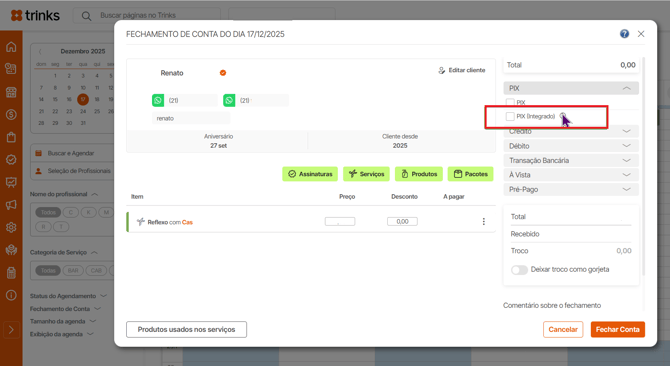The image size is (670, 366).
Task: Click Produtos usados nos serviços button
Action: coord(186,329)
